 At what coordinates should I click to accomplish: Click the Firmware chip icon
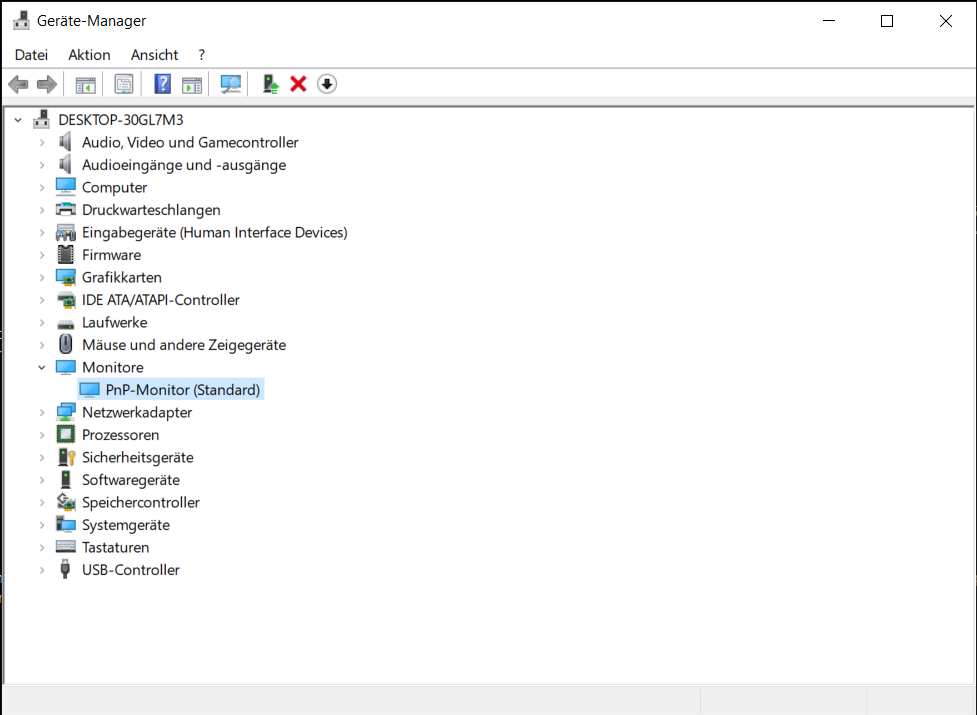(x=65, y=255)
